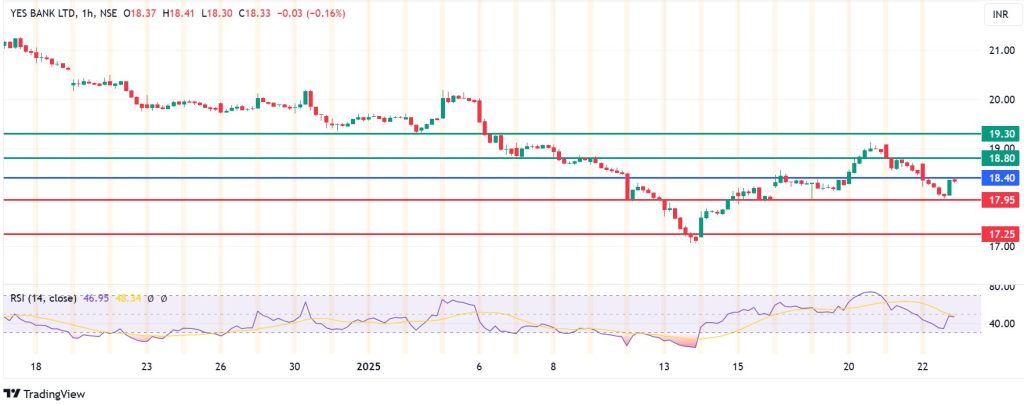Click the 40.00 RSI scale value
The image size is (1024, 405).
pos(1001,323)
